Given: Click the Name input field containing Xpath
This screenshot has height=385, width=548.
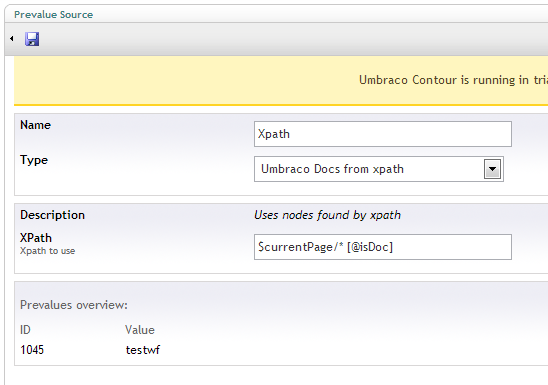Looking at the screenshot, I should tap(383, 134).
